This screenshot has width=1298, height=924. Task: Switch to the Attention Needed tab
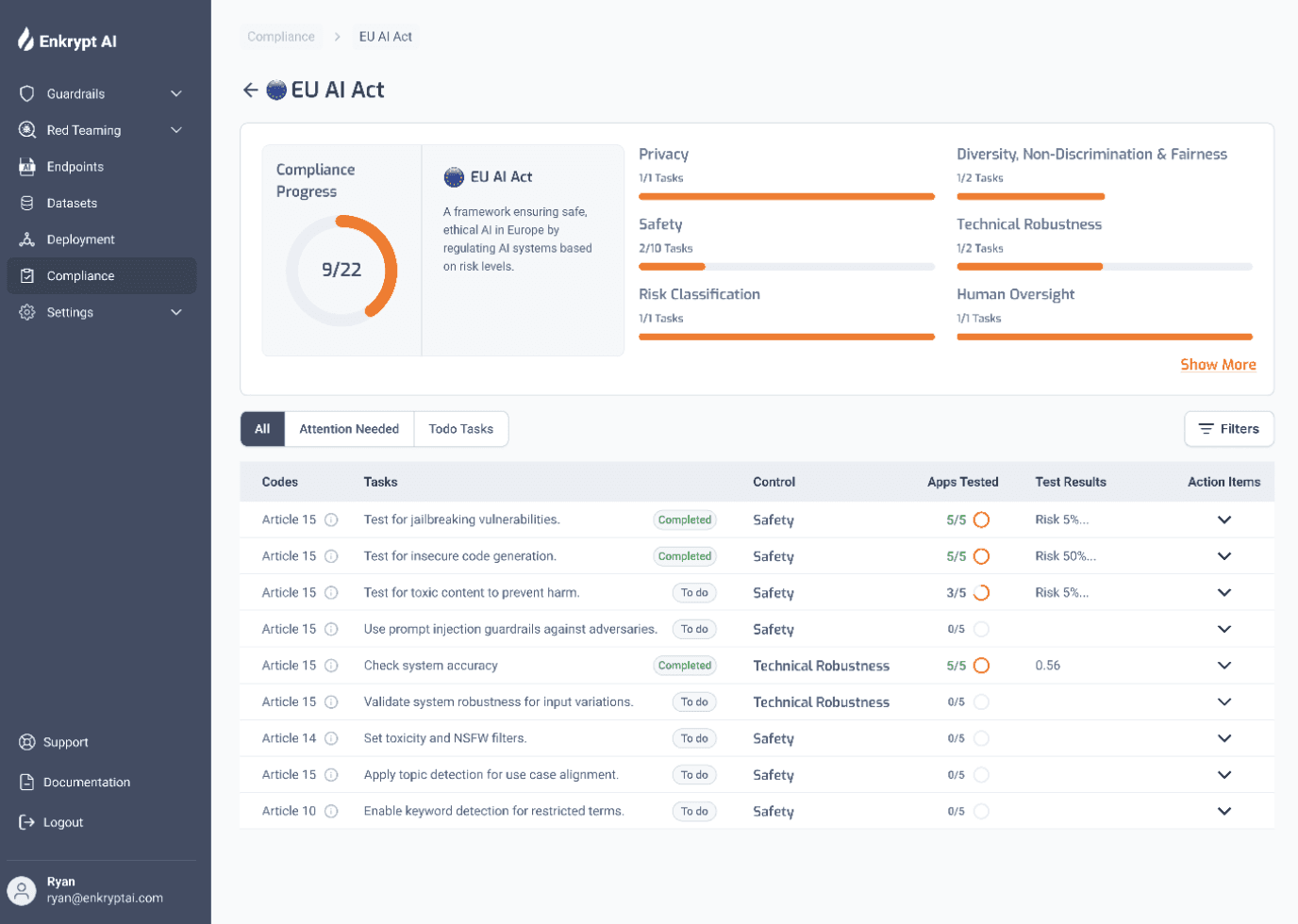349,429
